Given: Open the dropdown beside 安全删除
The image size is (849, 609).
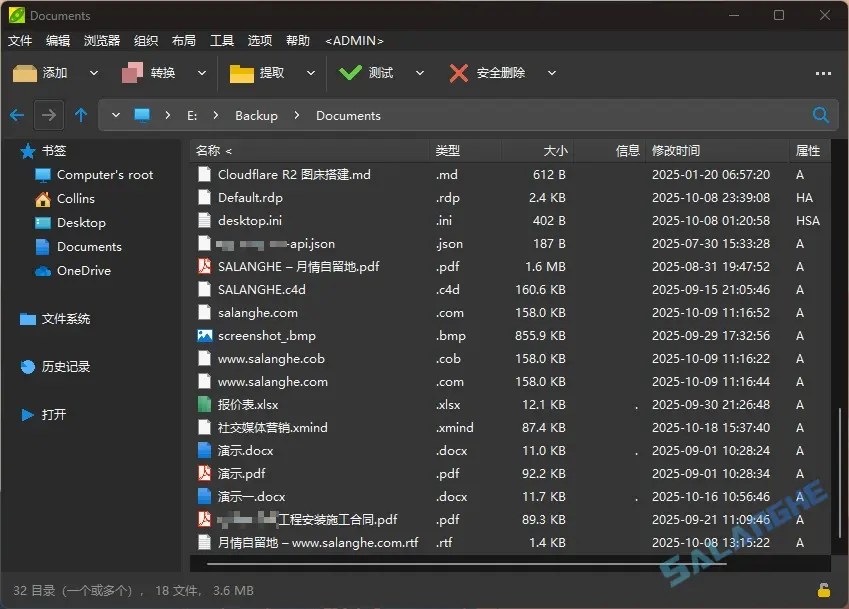Looking at the screenshot, I should [550, 72].
